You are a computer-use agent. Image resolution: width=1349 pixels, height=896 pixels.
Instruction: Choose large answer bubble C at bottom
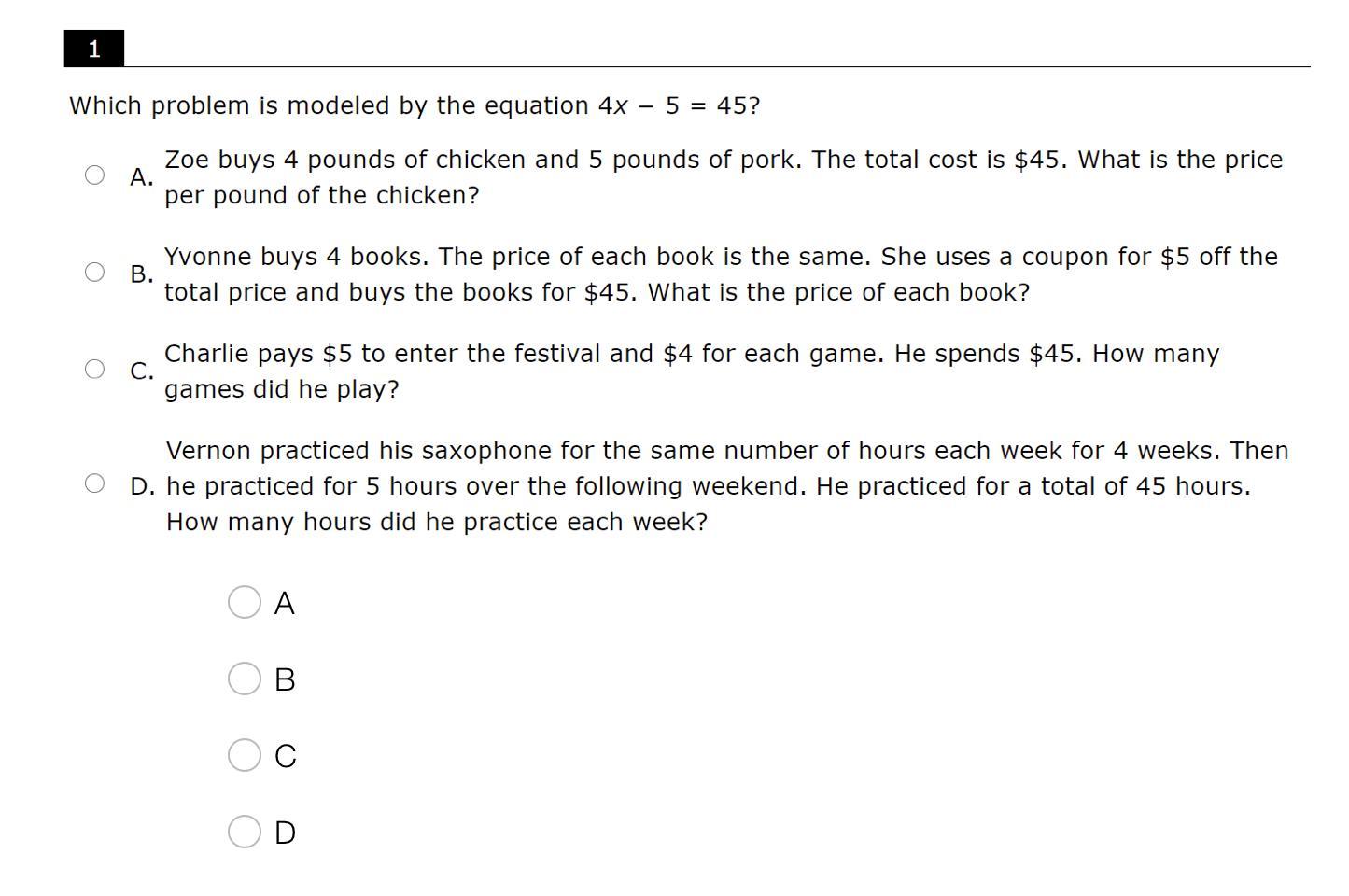(x=245, y=755)
